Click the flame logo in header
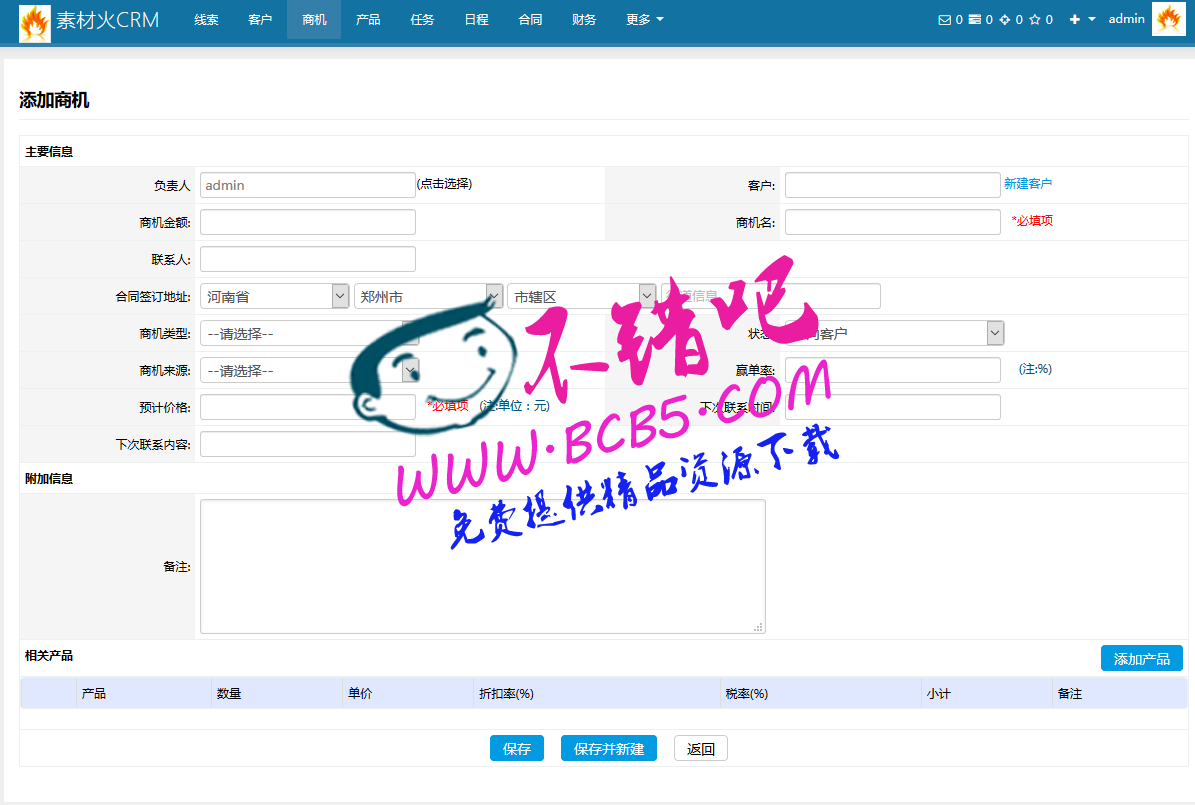 [34, 23]
